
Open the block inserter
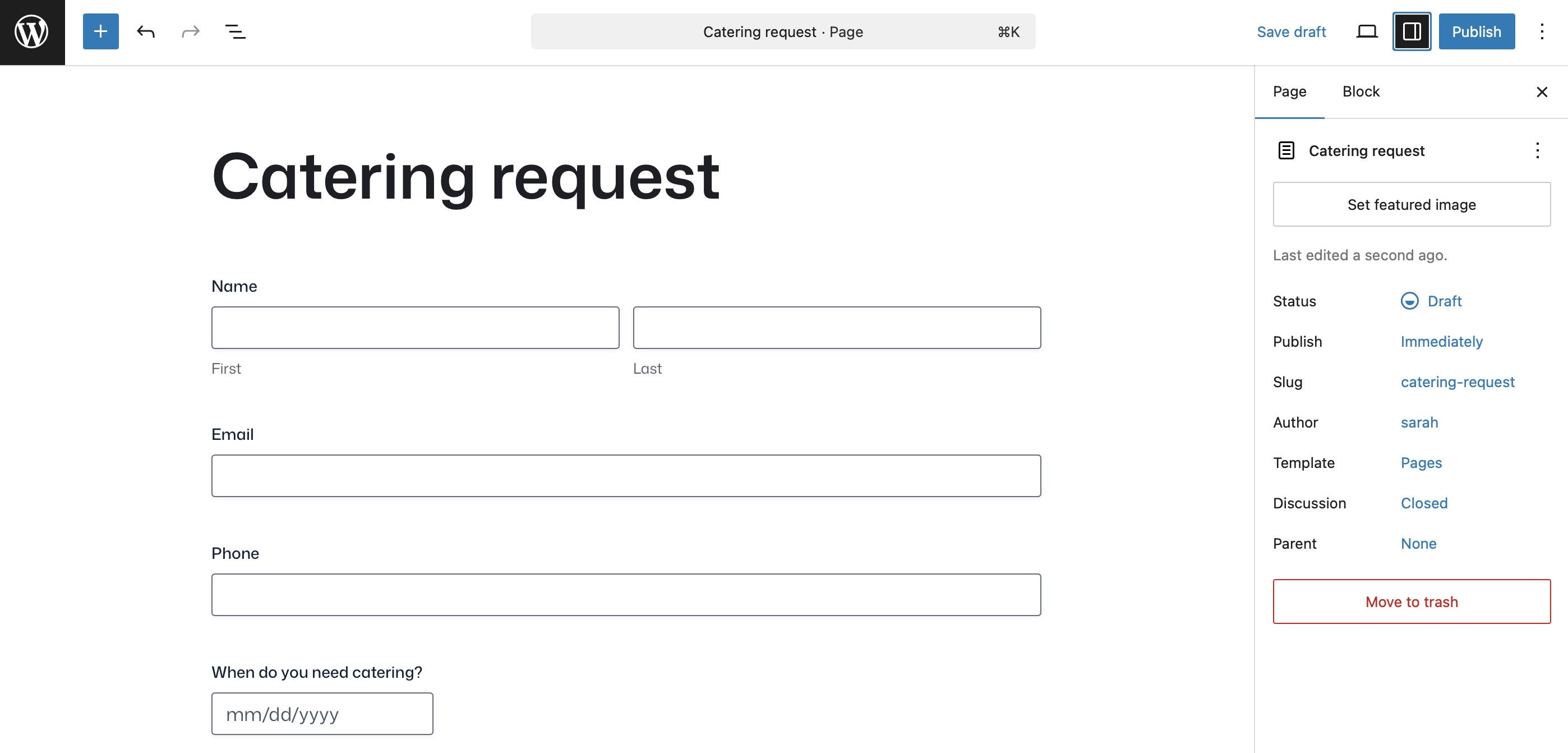coord(100,31)
